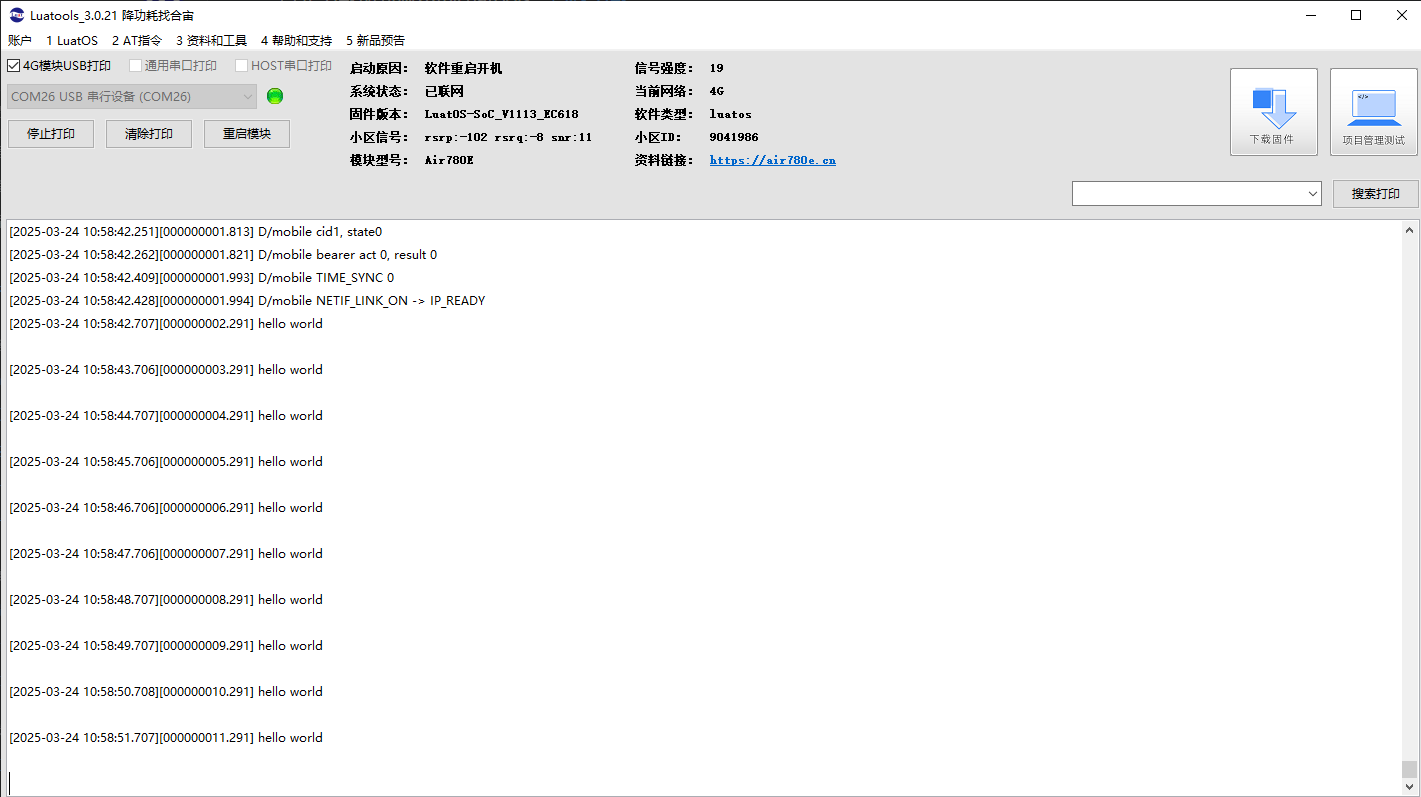Viewport: 1421px width, 797px height.
Task: Click the Luatools app icon in title bar
Action: [x=16, y=15]
